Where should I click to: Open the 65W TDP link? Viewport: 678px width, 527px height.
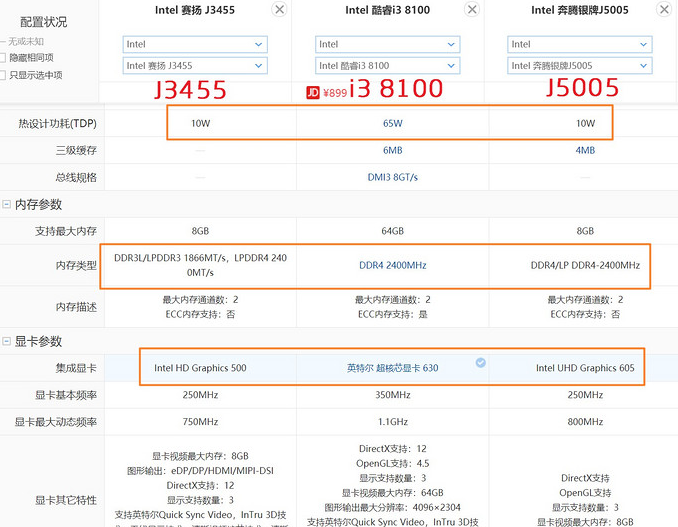pyautogui.click(x=393, y=124)
